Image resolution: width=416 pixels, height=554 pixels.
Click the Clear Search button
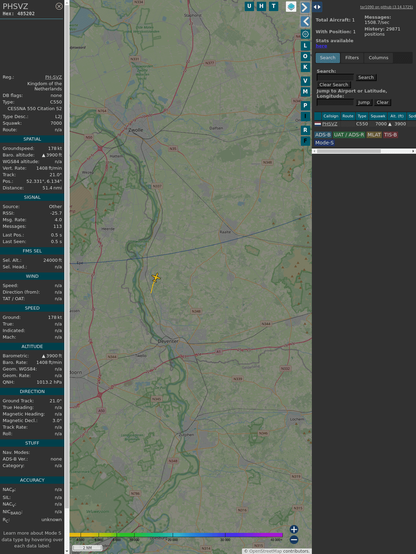pos(334,85)
